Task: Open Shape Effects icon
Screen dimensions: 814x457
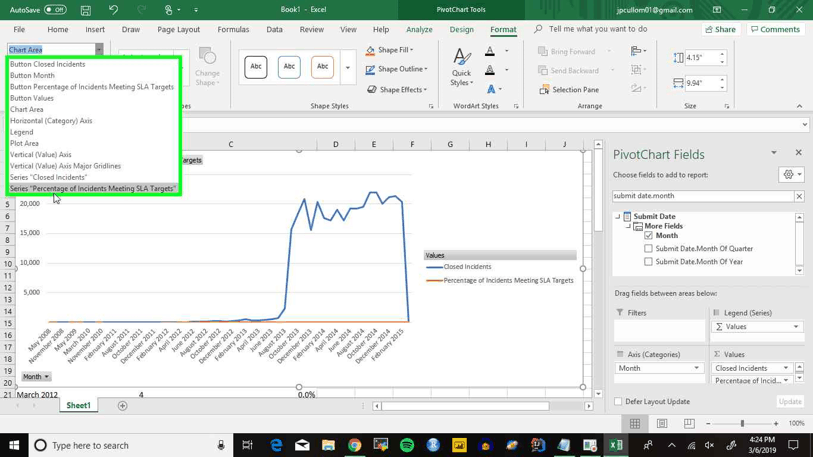Action: pyautogui.click(x=372, y=89)
